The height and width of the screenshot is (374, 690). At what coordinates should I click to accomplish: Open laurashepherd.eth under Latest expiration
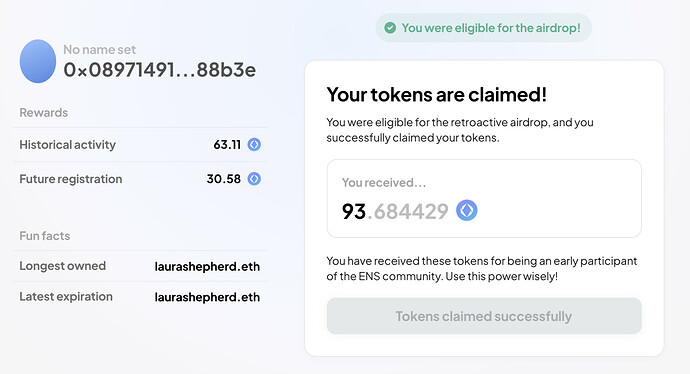click(x=207, y=297)
